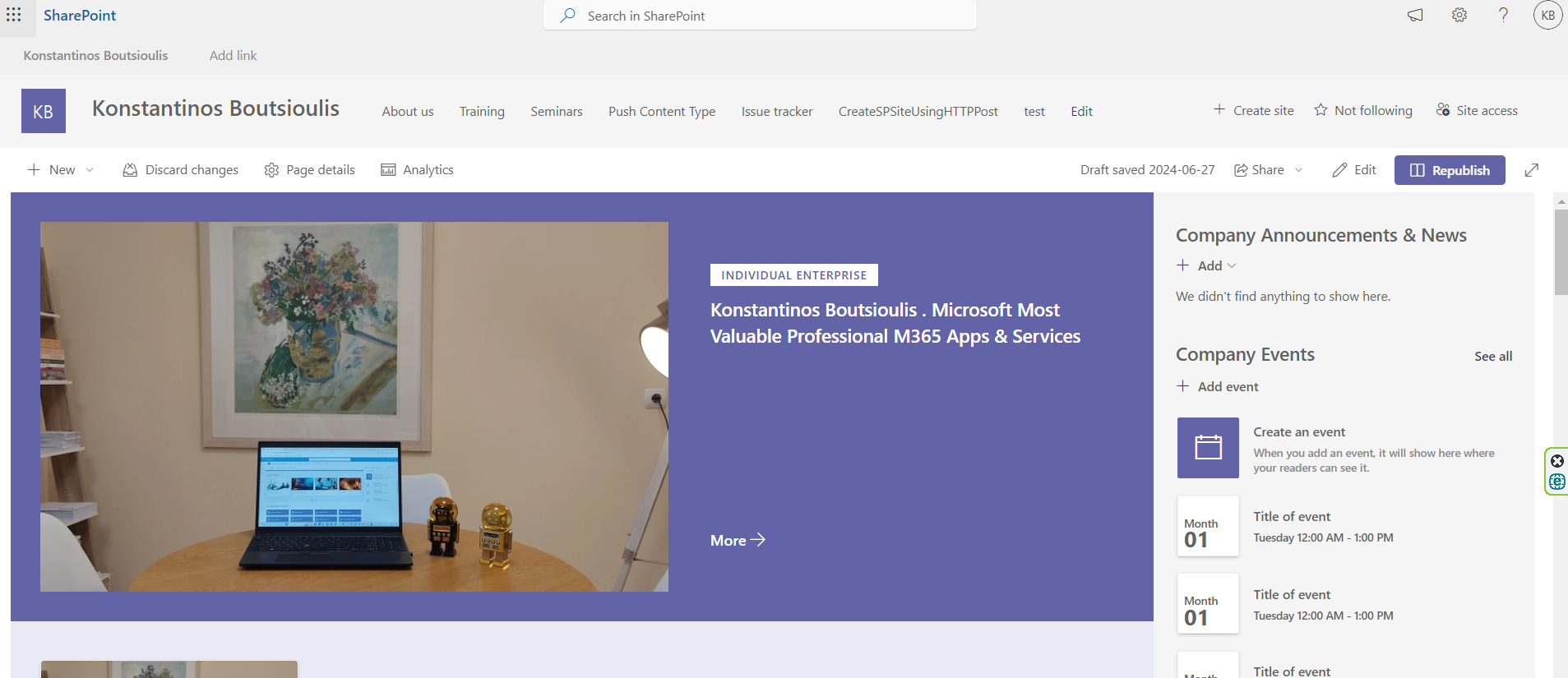
Task: Click the Republish button
Action: coord(1449,170)
